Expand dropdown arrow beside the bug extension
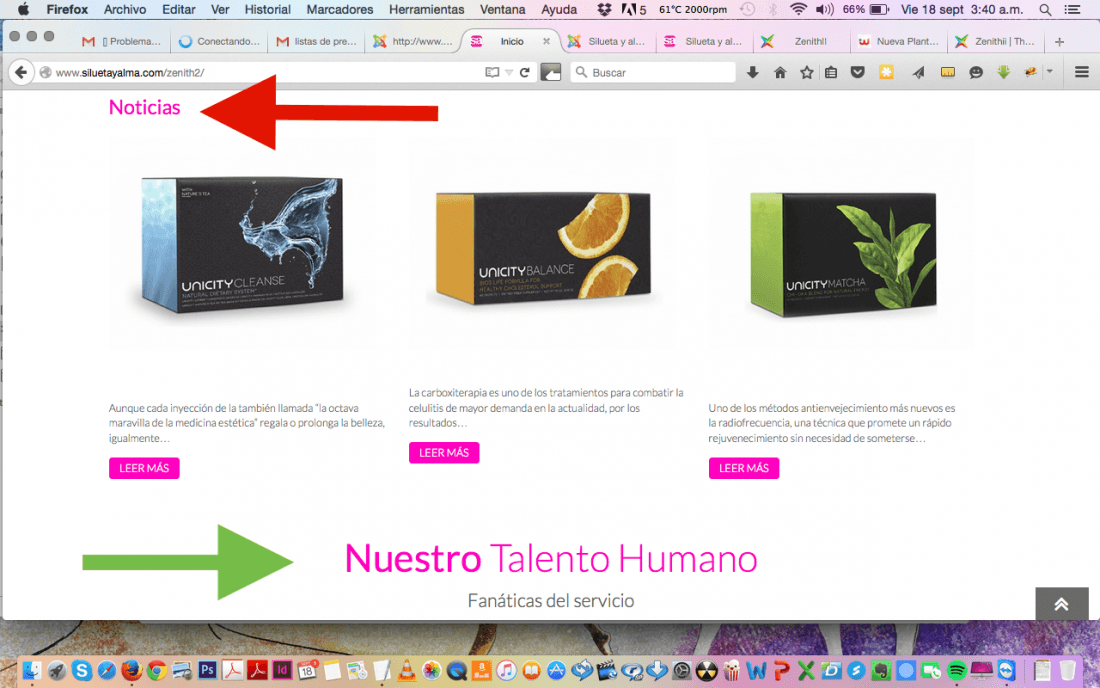The image size is (1100, 688). click(1049, 72)
